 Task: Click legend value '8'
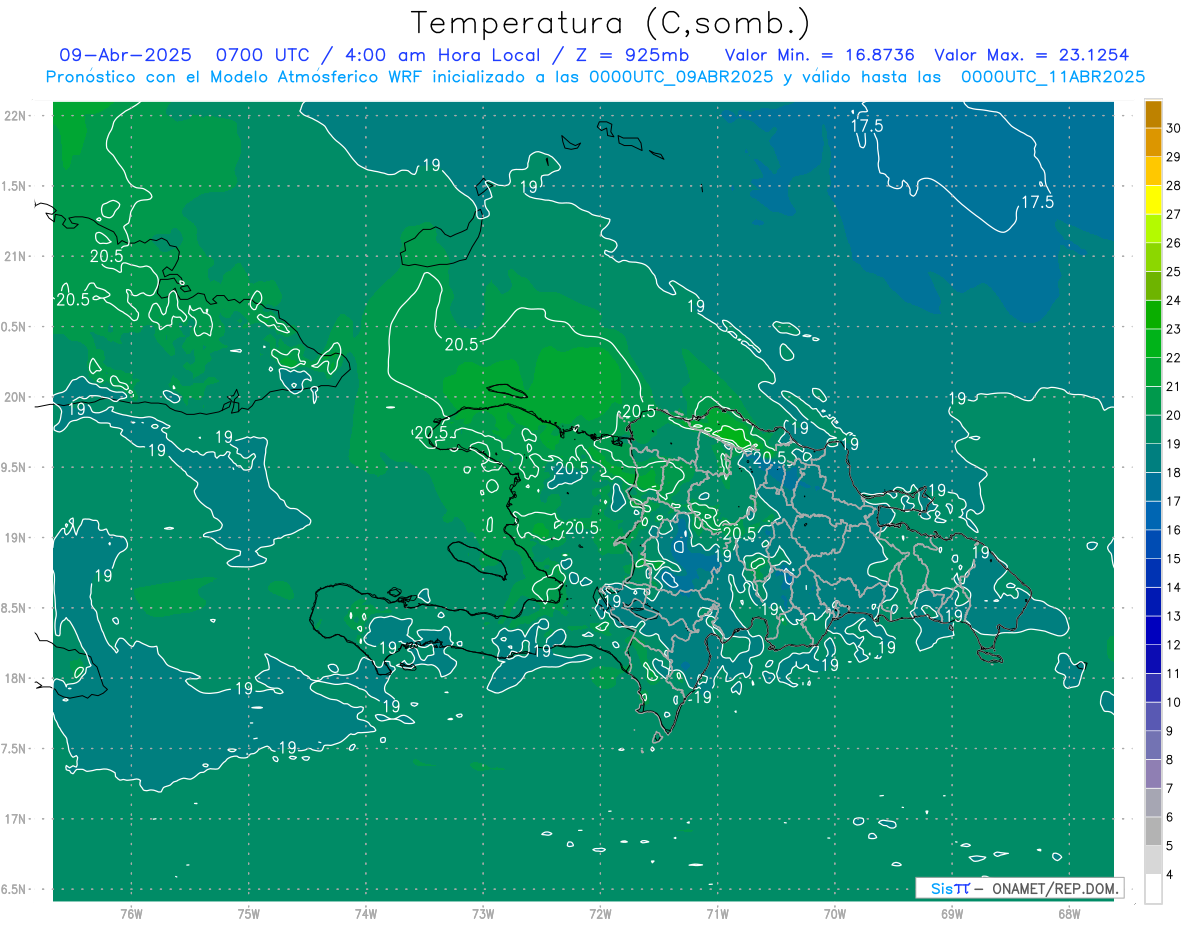coord(1171,760)
